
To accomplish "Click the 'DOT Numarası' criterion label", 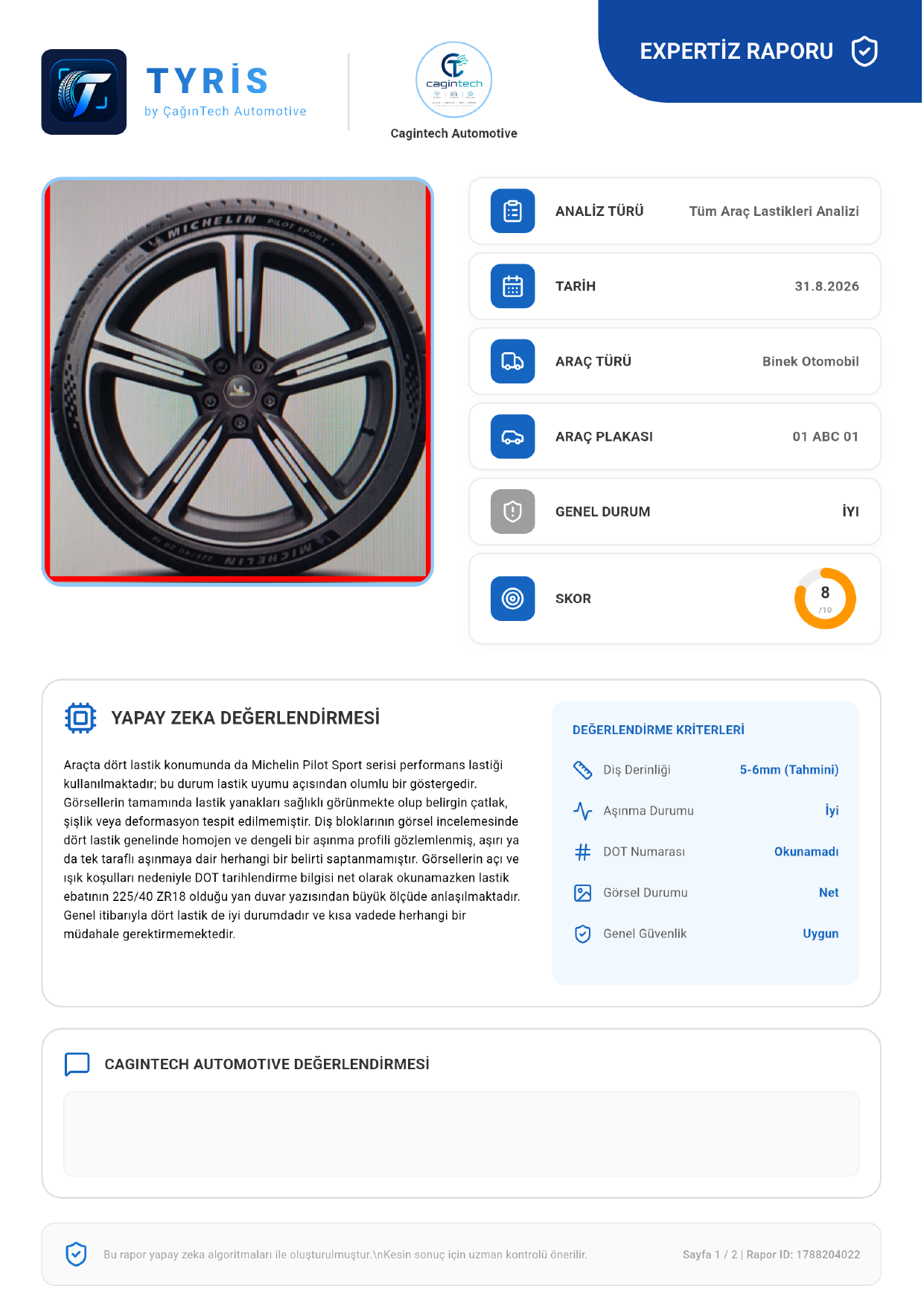I will point(644,852).
